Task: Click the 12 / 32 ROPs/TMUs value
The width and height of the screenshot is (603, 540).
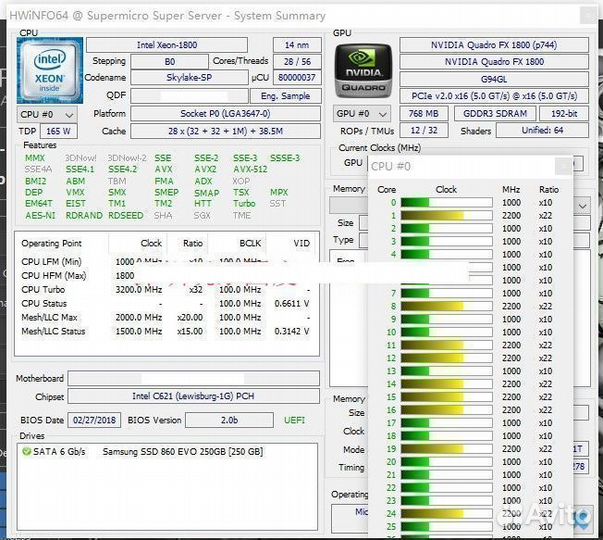Action: click(424, 130)
